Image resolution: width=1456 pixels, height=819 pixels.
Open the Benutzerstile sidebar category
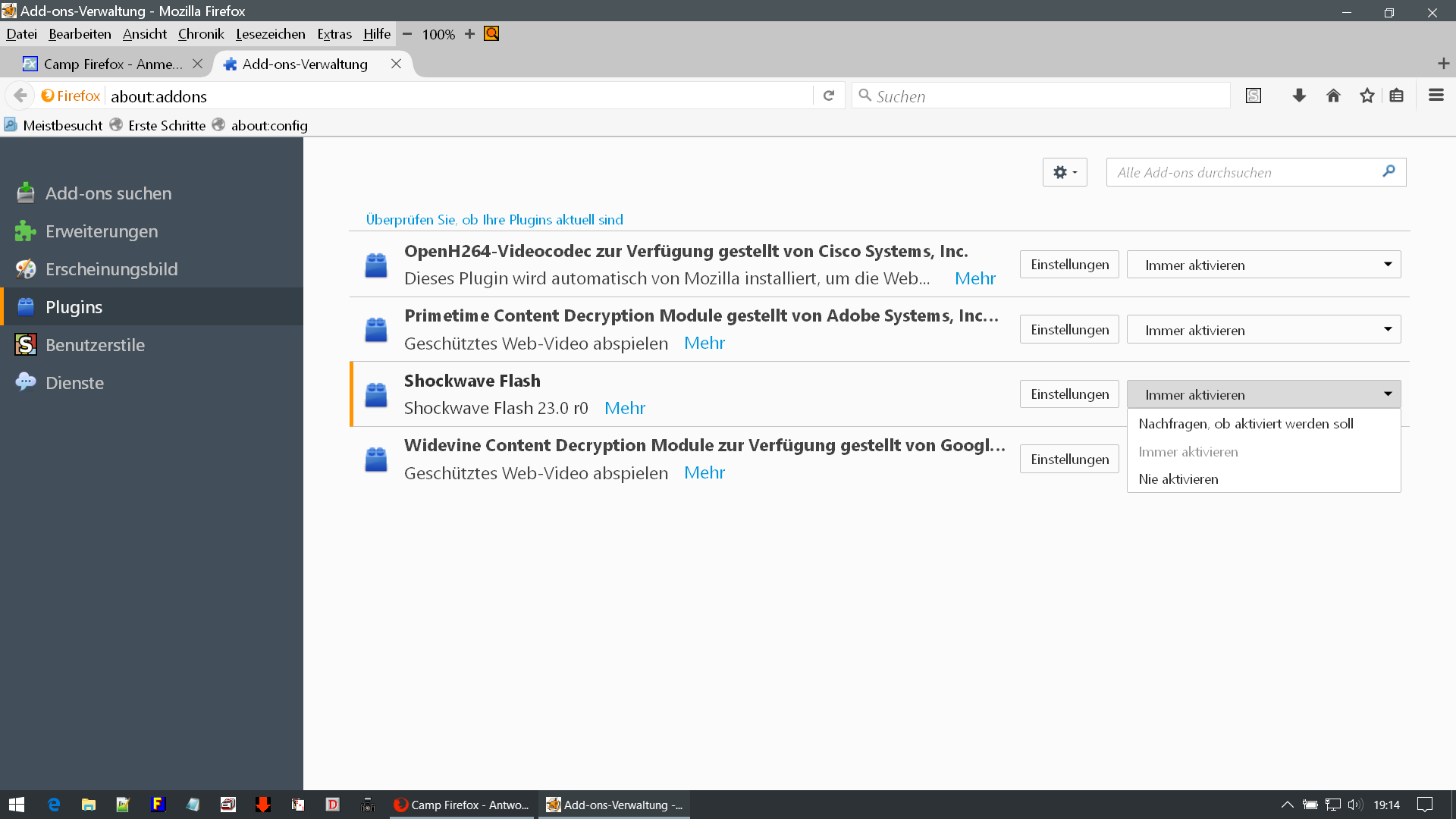point(95,345)
